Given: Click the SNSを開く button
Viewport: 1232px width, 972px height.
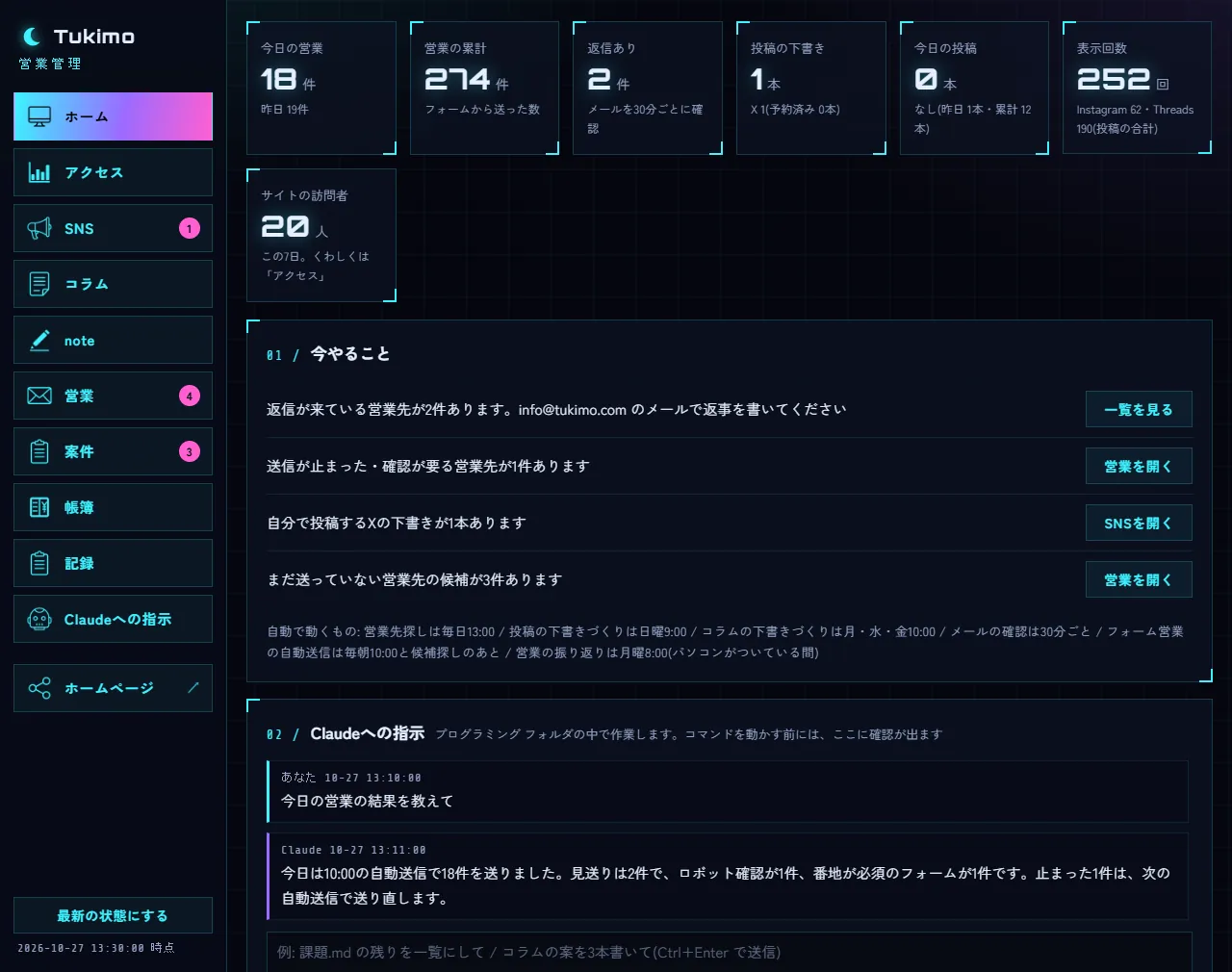Looking at the screenshot, I should [1139, 523].
